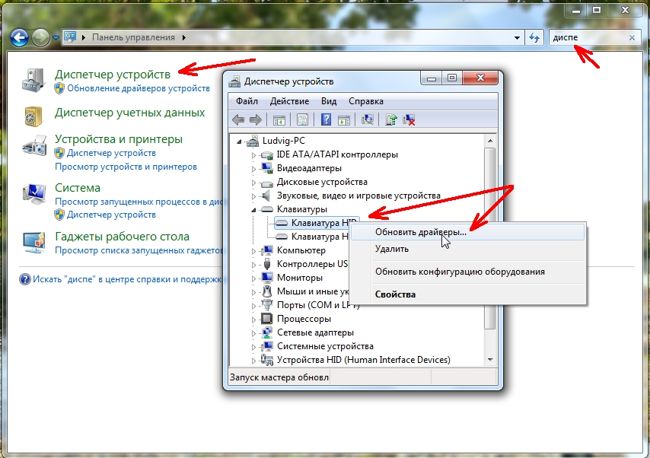Viewport: 650px width, 458px height.
Task: Choose Обновить драйверы... in context menu
Action: pos(468,232)
